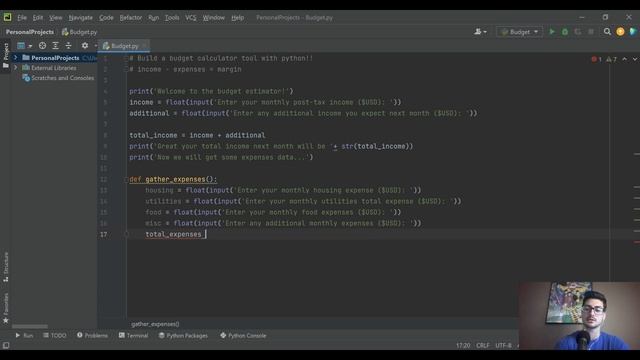This screenshot has width=640, height=360.
Task: Click line 17 in the gutter
Action: coord(104,234)
